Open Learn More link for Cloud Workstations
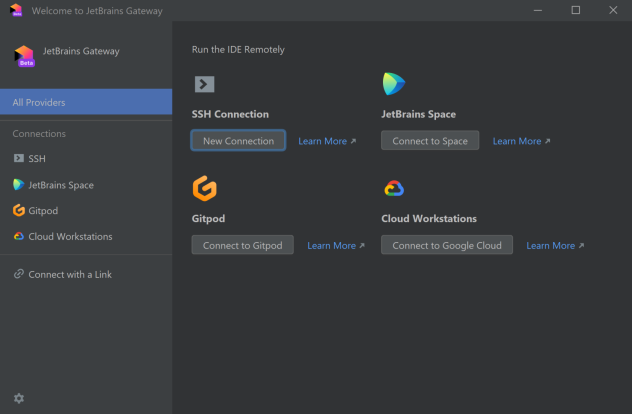 click(x=555, y=245)
